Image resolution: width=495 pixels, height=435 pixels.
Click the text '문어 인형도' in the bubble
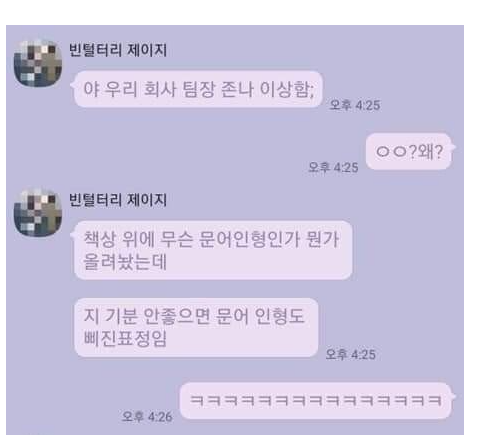pos(260,316)
